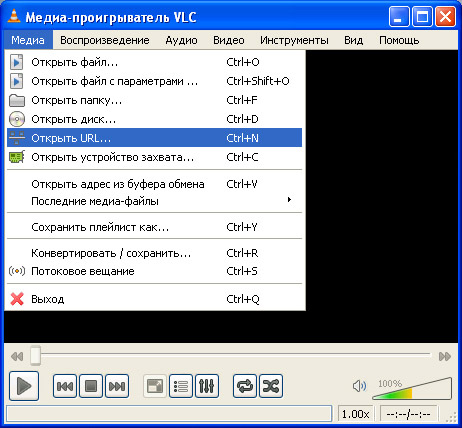Click the playback speed 1.00x field
The width and height of the screenshot is (462, 428).
tap(356, 414)
